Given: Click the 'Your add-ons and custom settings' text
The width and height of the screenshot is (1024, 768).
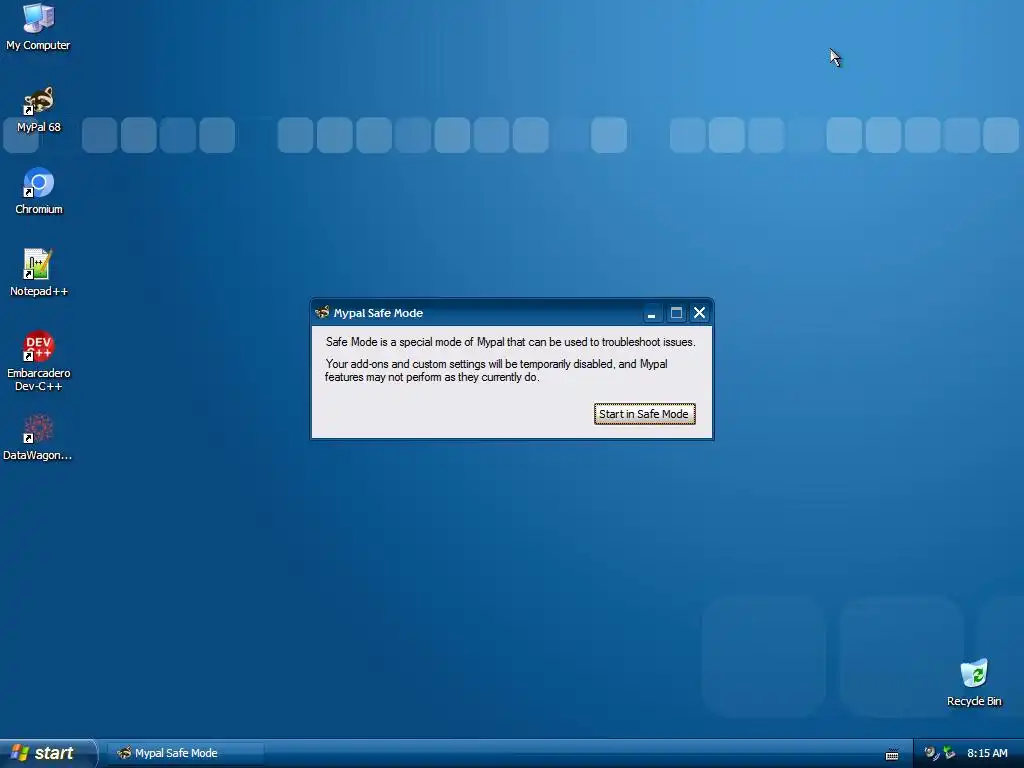Looking at the screenshot, I should point(496,370).
